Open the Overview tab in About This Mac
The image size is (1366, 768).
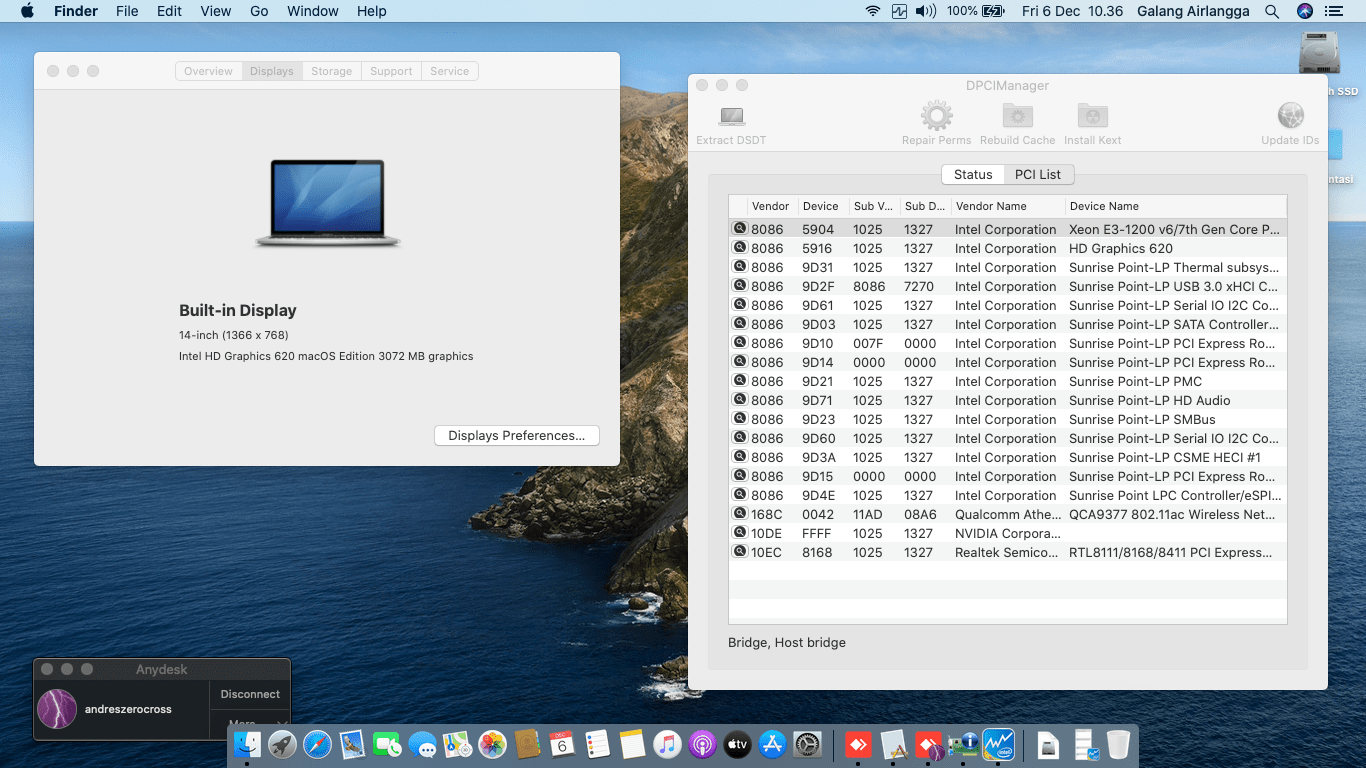coord(208,71)
